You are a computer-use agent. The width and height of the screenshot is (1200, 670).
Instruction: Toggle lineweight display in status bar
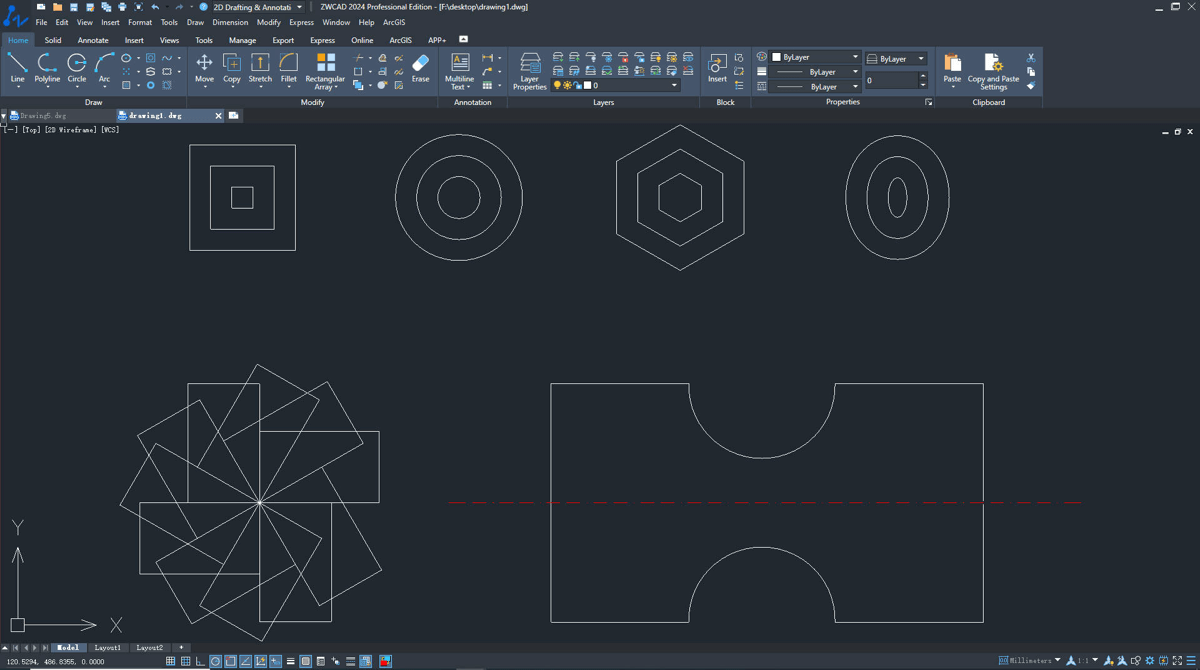[290, 661]
